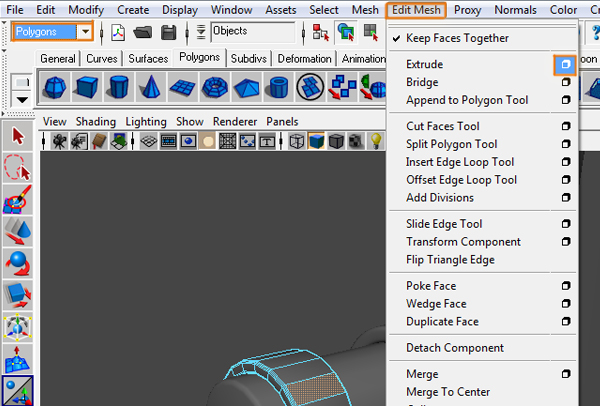
Task: Activate the Rotate tool
Action: [18, 264]
